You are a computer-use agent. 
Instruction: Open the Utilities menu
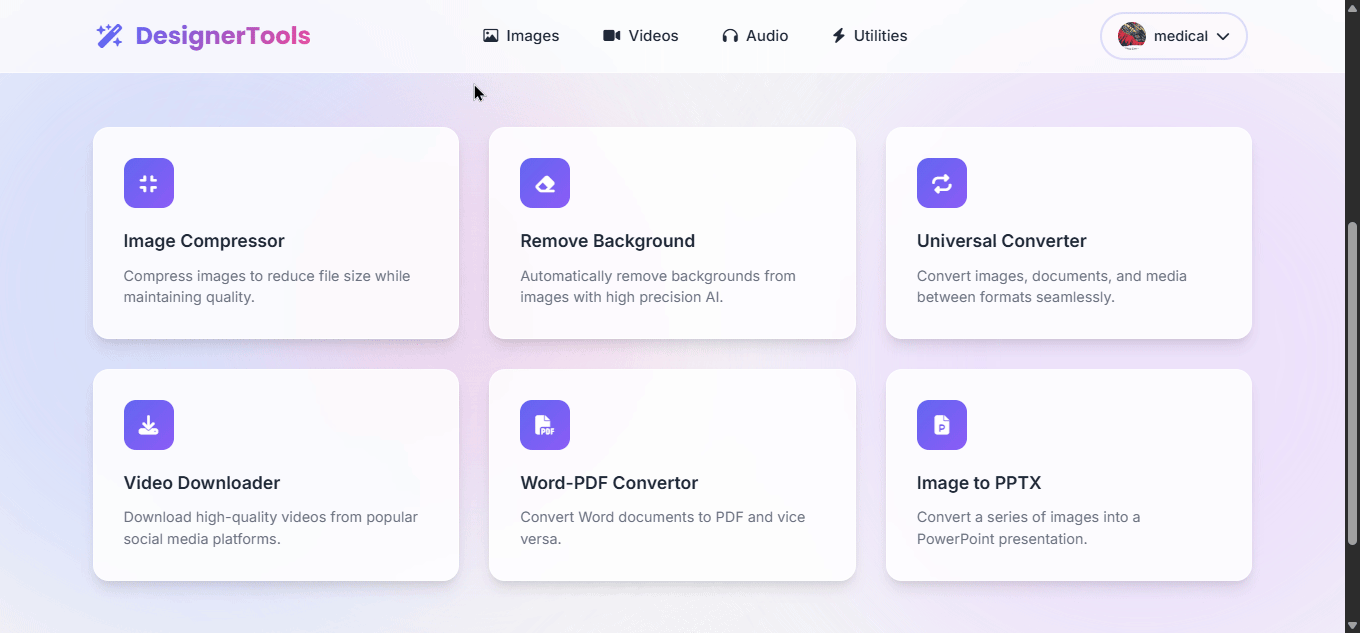pyautogui.click(x=868, y=35)
